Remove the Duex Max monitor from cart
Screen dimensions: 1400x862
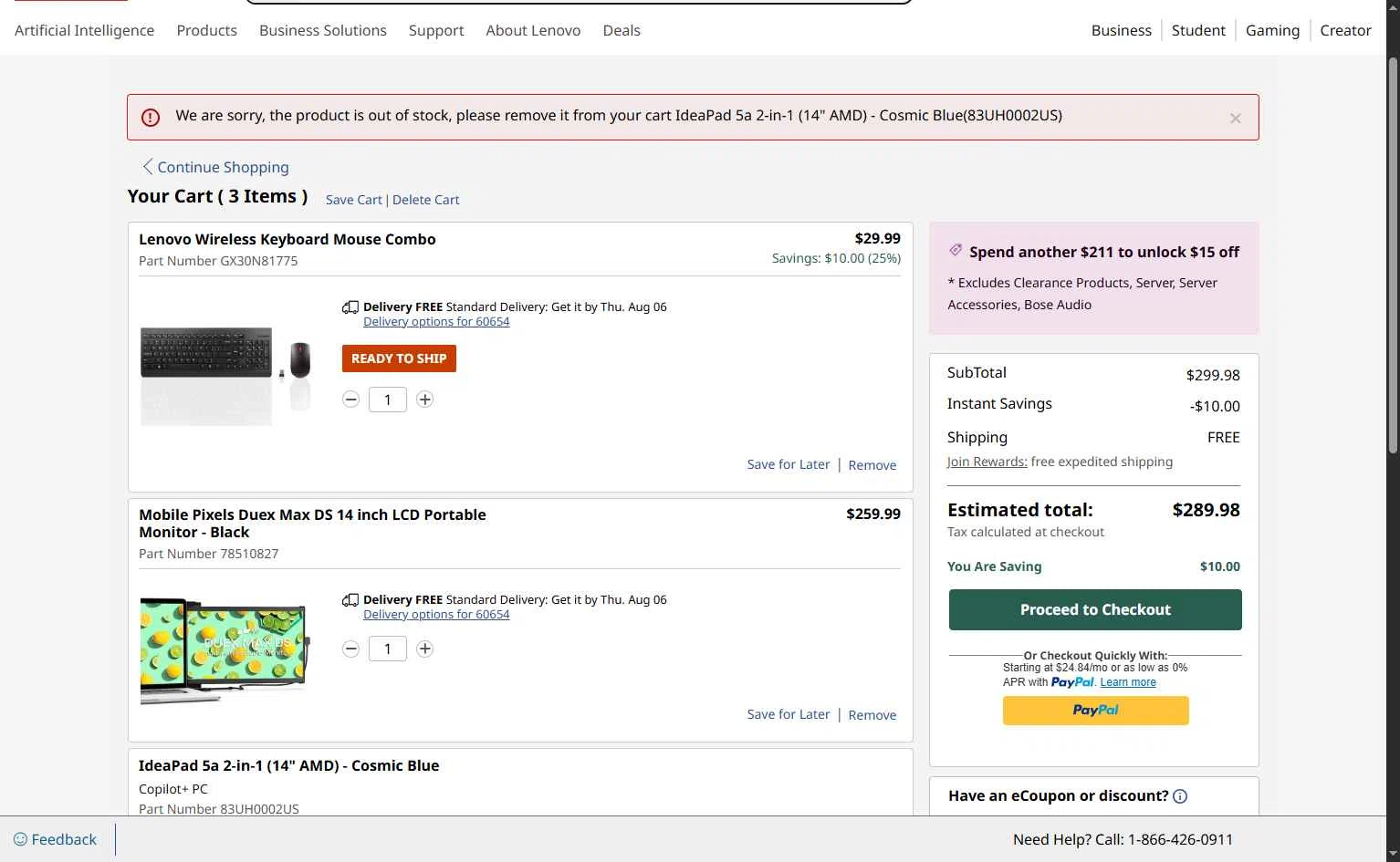point(872,715)
